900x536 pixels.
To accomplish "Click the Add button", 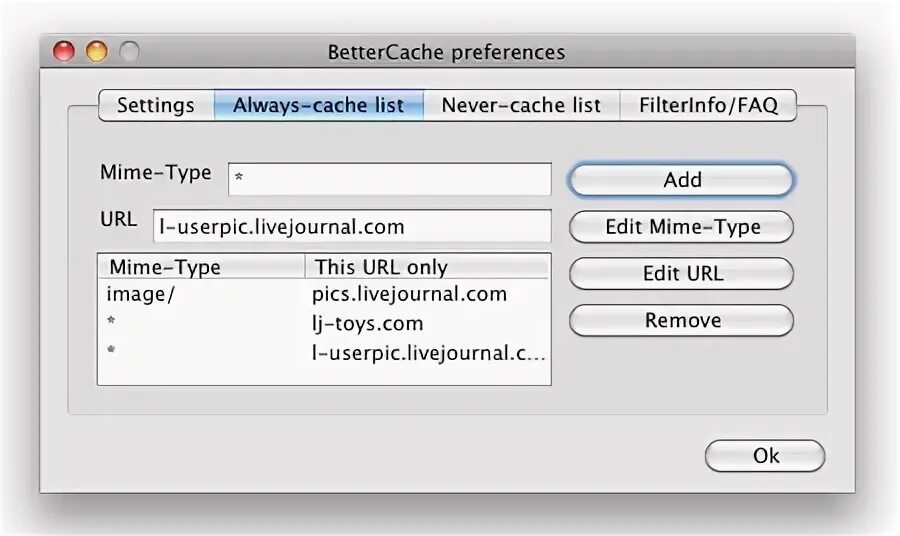I will click(681, 180).
